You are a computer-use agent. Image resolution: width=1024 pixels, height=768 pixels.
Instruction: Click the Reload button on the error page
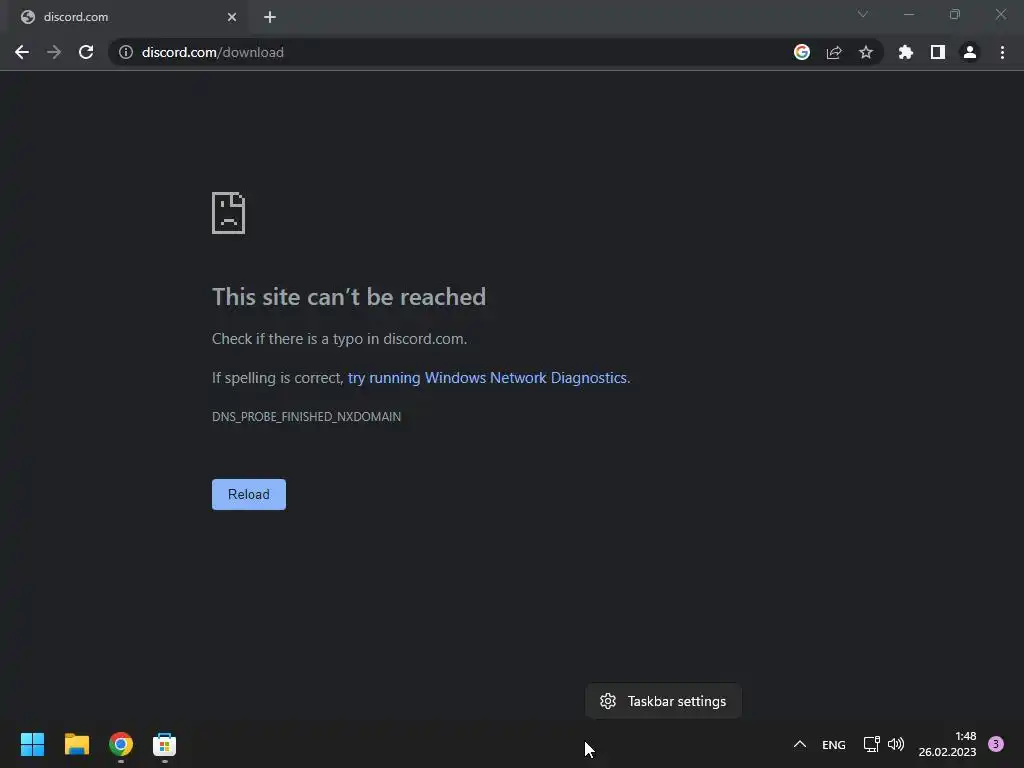pos(249,494)
